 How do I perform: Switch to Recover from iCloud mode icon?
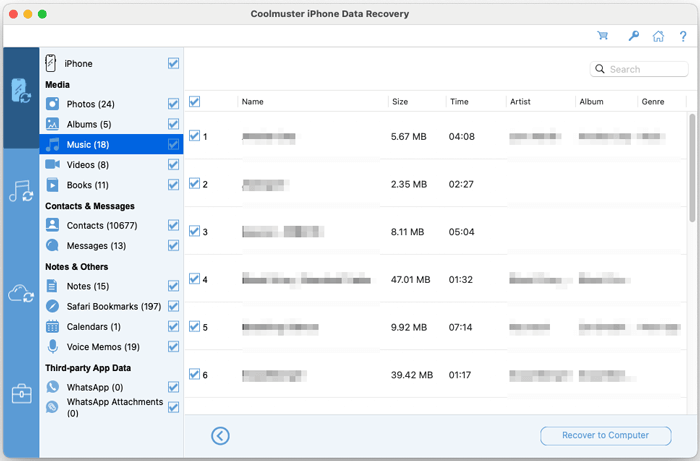pos(21,293)
